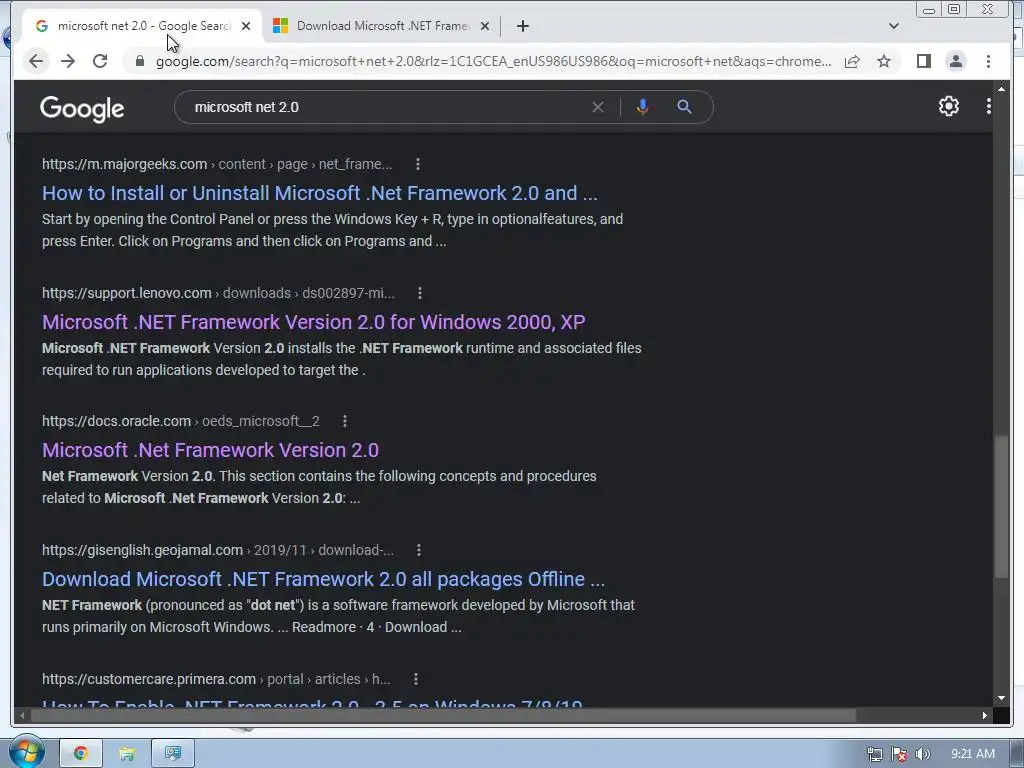
Task: Reload the current page
Action: [100, 61]
